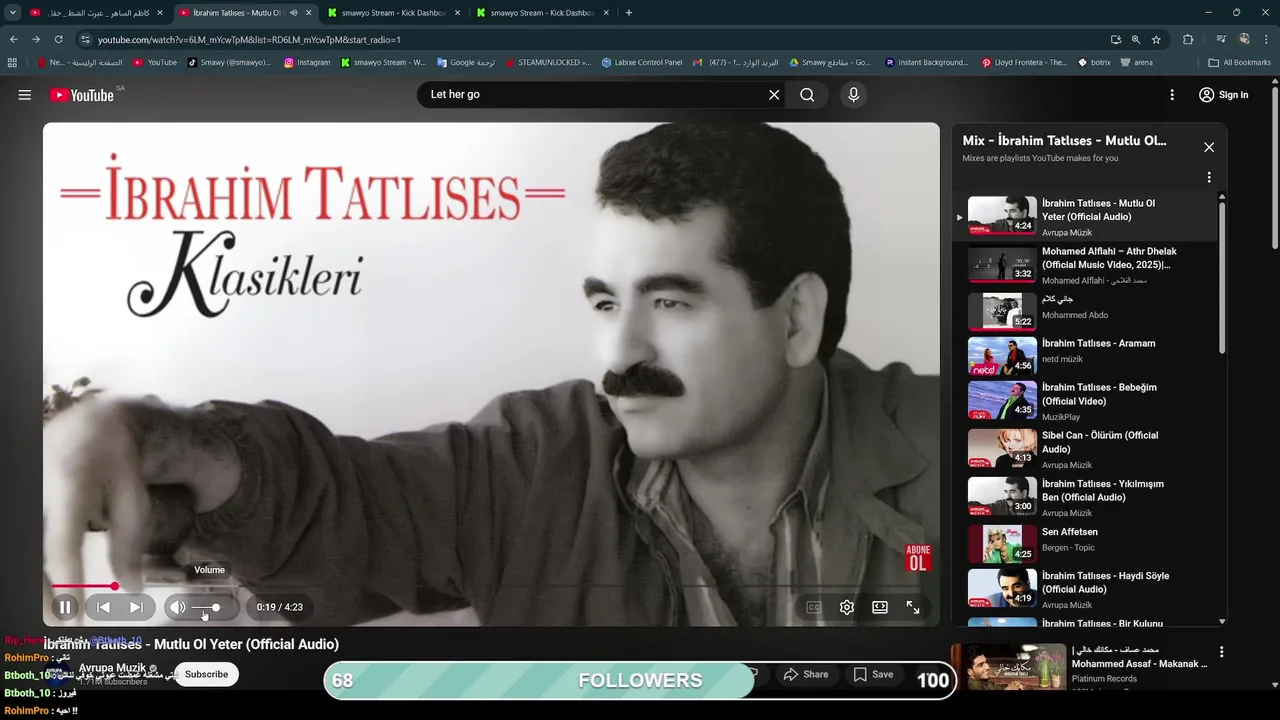Viewport: 1280px width, 720px height.
Task: Open the browser extensions puzzle icon
Action: [x=1188, y=39]
